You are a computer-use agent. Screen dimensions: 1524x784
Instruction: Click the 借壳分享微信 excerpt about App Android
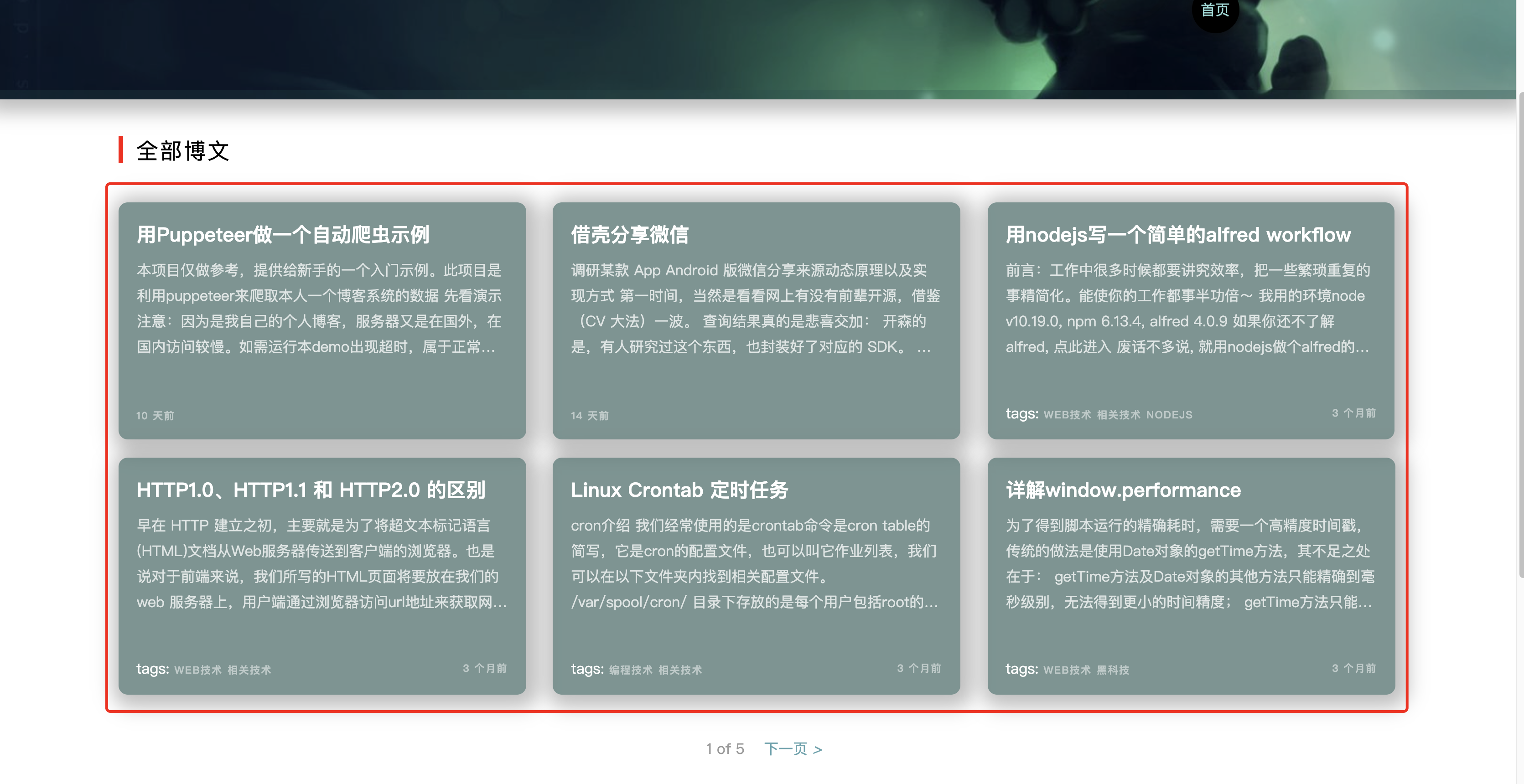[756, 308]
